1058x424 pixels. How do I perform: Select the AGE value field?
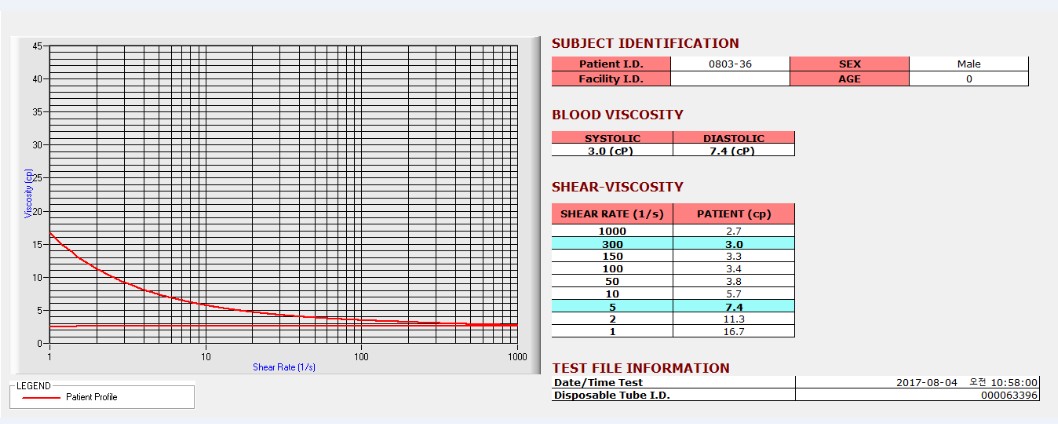[968, 79]
